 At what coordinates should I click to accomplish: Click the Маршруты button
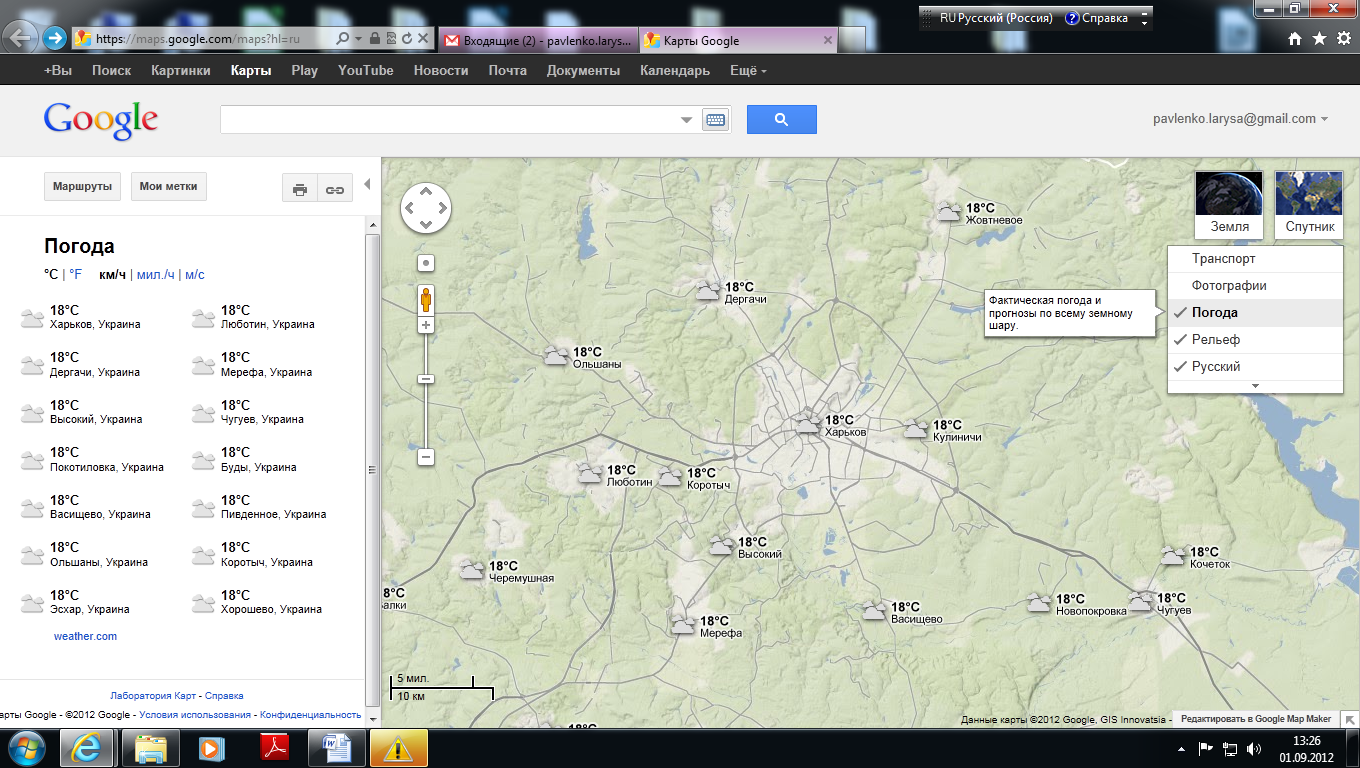click(x=83, y=186)
